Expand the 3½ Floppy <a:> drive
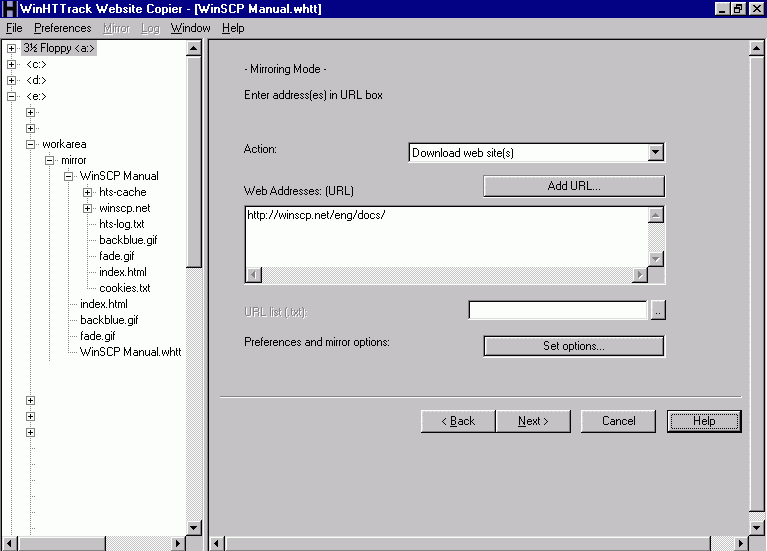 pyautogui.click(x=11, y=48)
